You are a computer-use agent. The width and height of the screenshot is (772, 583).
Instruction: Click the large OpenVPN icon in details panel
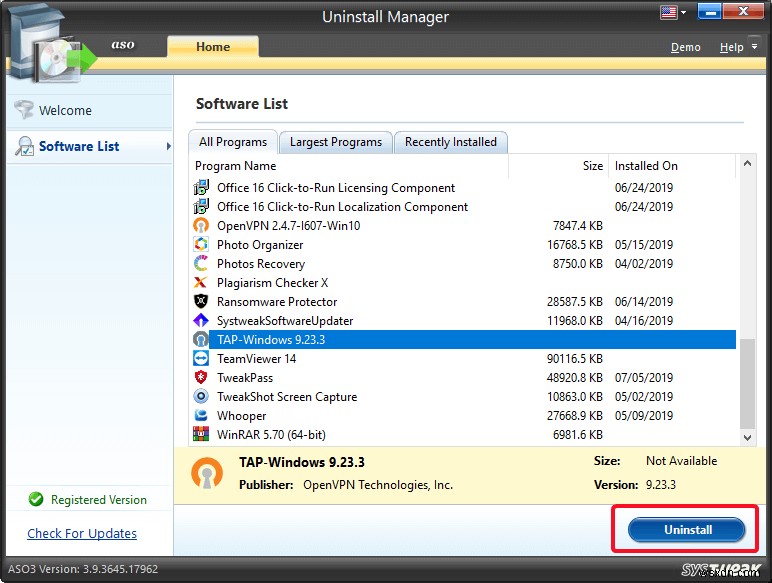coord(207,473)
